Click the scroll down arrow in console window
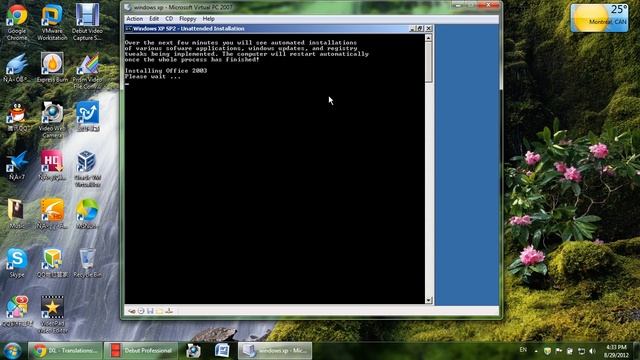Image resolution: width=640 pixels, height=360 pixels. point(428,300)
